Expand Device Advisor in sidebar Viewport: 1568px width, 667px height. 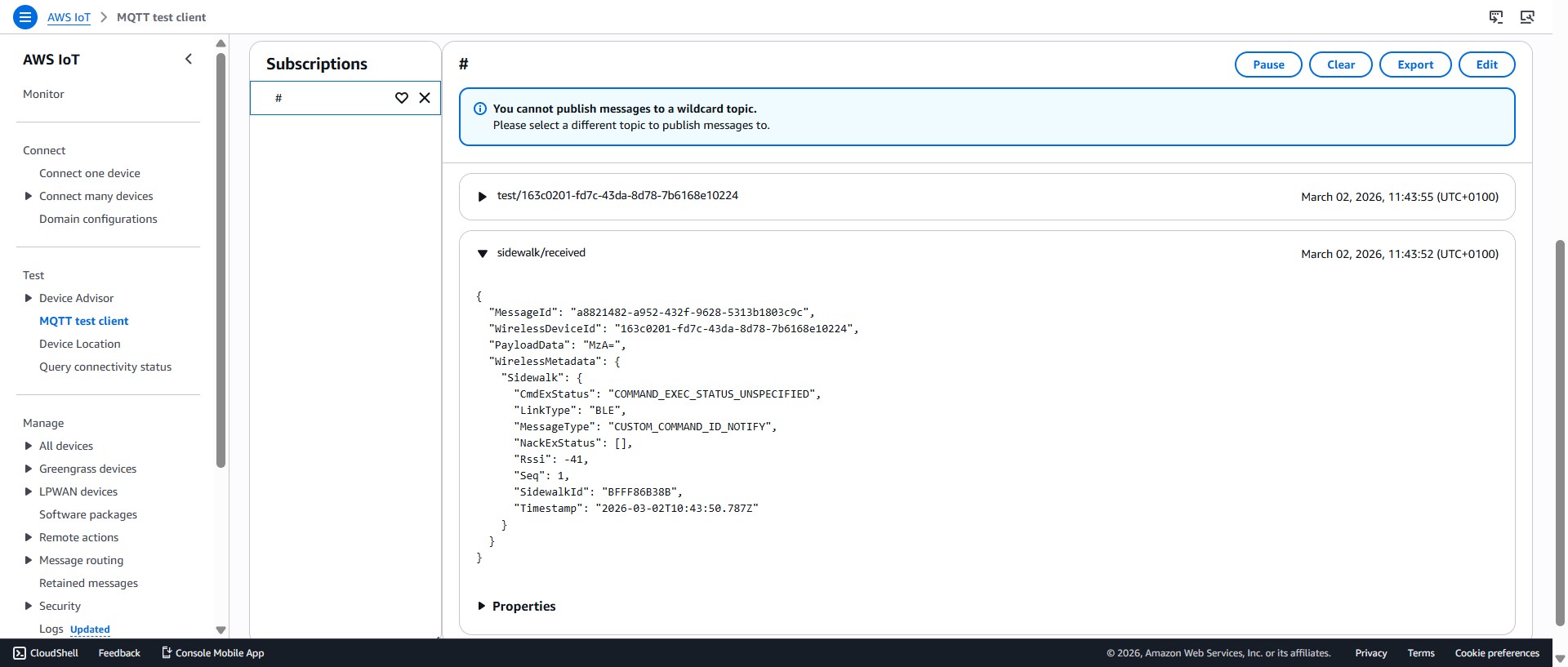[x=29, y=298]
